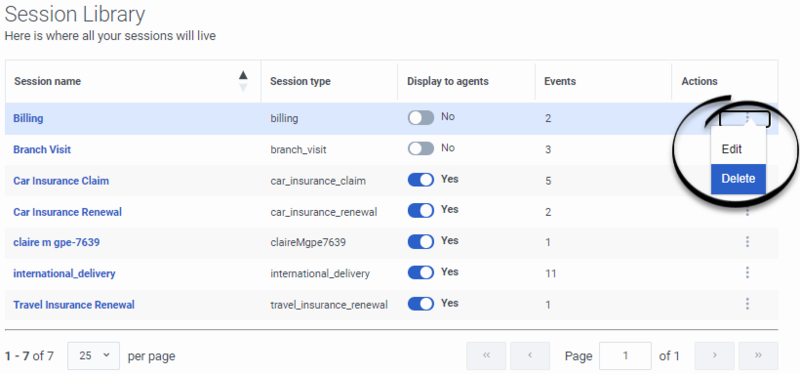The height and width of the screenshot is (374, 800).
Task: Choose Edit from the actions menu
Action: 738,149
